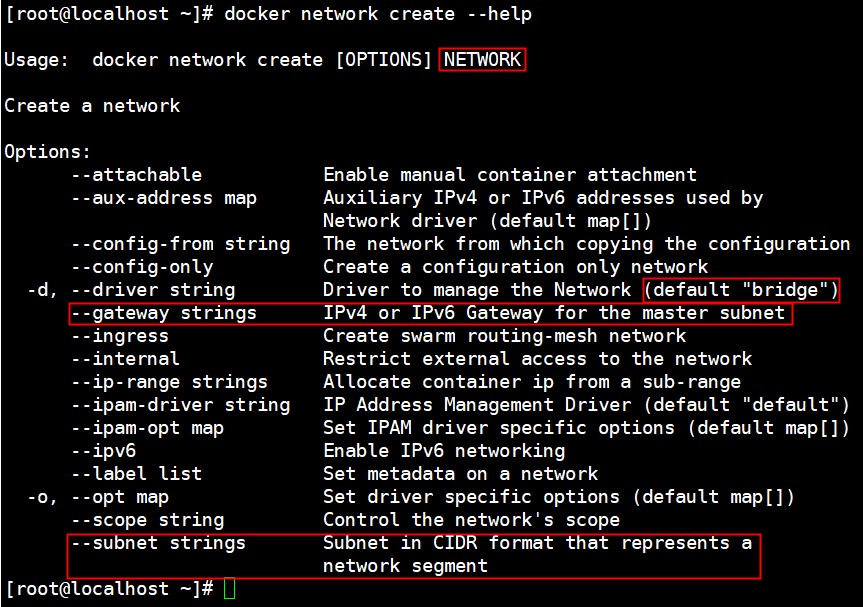
Task: Click the red-boxed NETWORK argument in Usage
Action: tap(482, 60)
